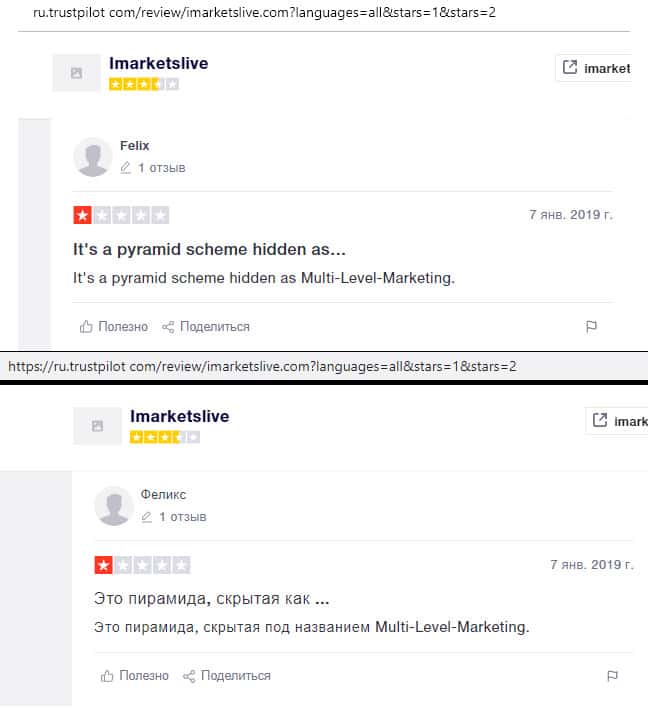Screen dimensions: 648x721
Task: Click Феликс's user avatar icon
Action: coord(114,506)
